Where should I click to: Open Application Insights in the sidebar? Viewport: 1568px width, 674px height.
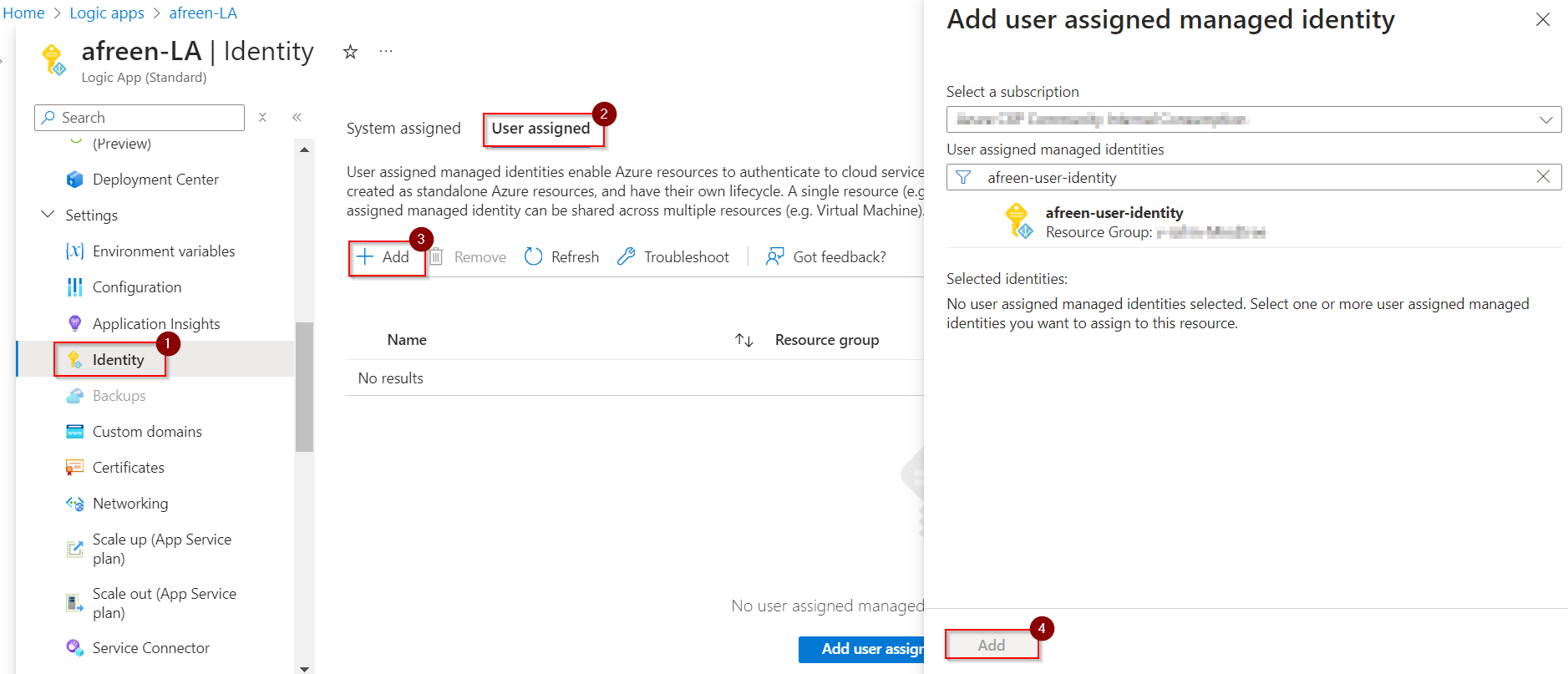155,323
